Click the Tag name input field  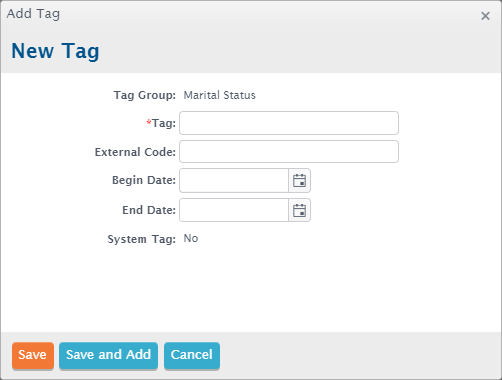pyautogui.click(x=289, y=123)
